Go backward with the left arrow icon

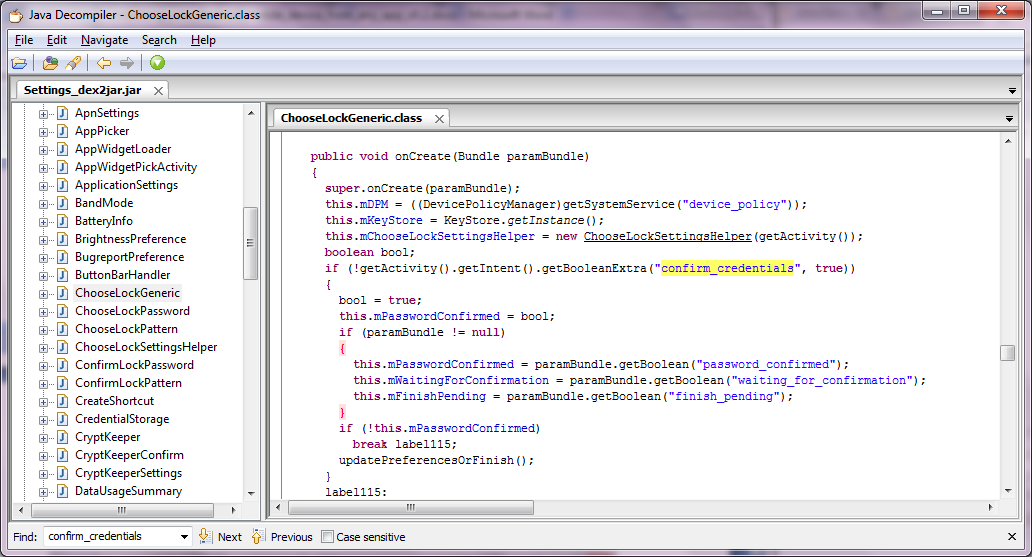104,63
